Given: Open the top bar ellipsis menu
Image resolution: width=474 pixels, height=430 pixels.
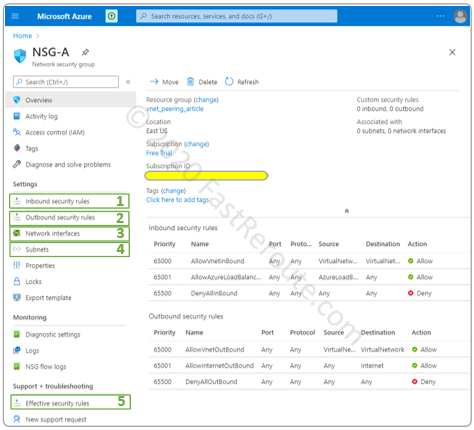Looking at the screenshot, I should click(x=440, y=16).
